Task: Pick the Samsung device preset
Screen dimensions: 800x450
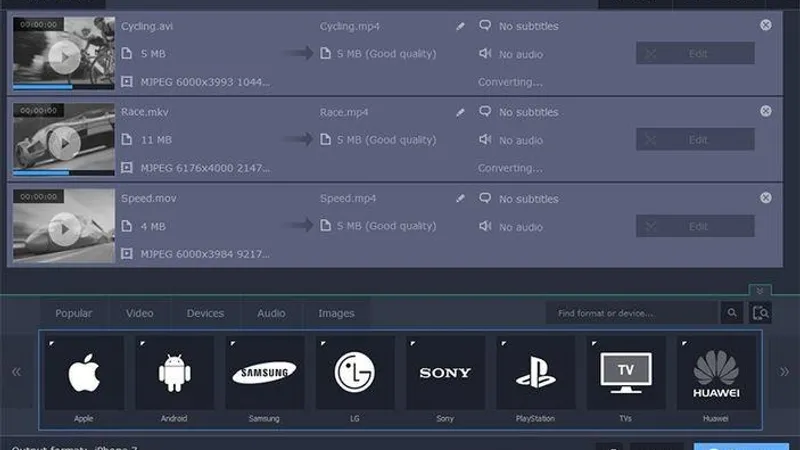Action: pos(264,373)
